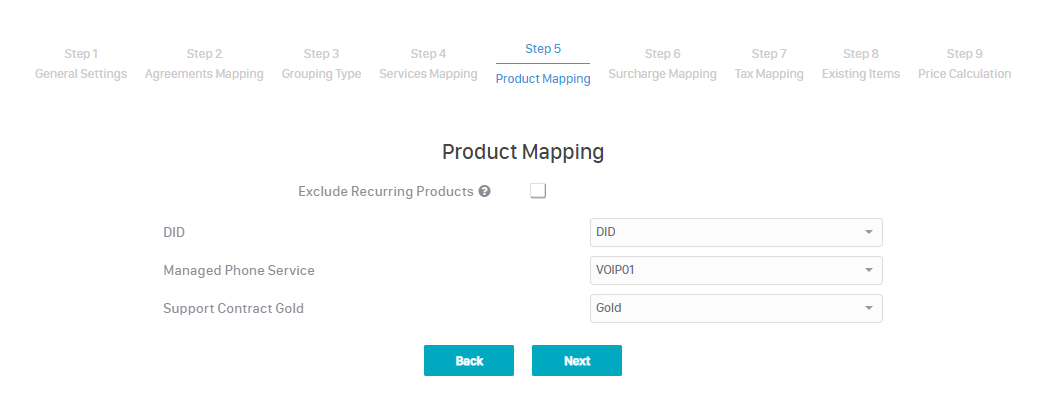Go to Step 1 General Settings
This screenshot has height=420, width=1041.
tap(81, 64)
